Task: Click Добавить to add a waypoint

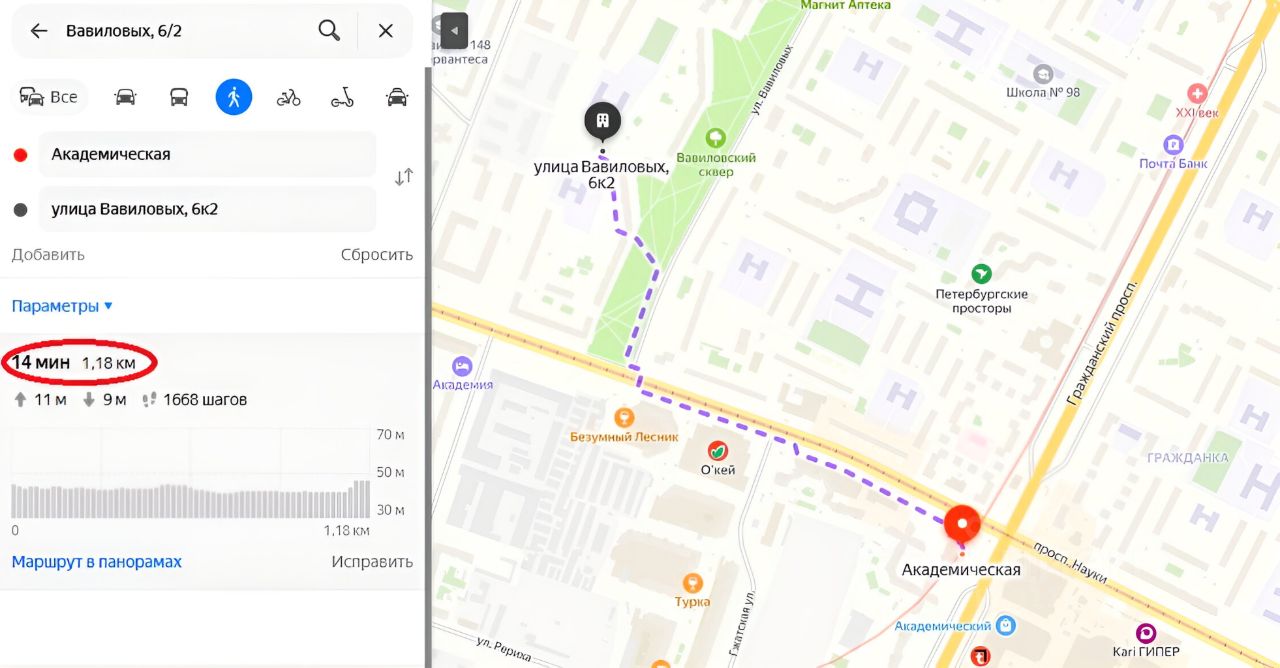Action: tap(48, 254)
